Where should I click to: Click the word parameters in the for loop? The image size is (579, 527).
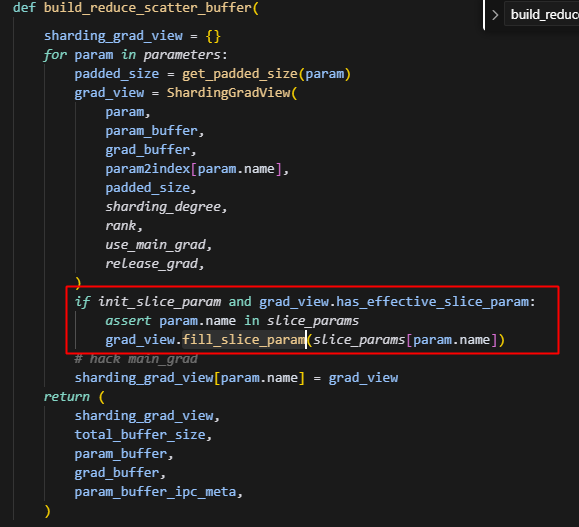tap(182, 55)
